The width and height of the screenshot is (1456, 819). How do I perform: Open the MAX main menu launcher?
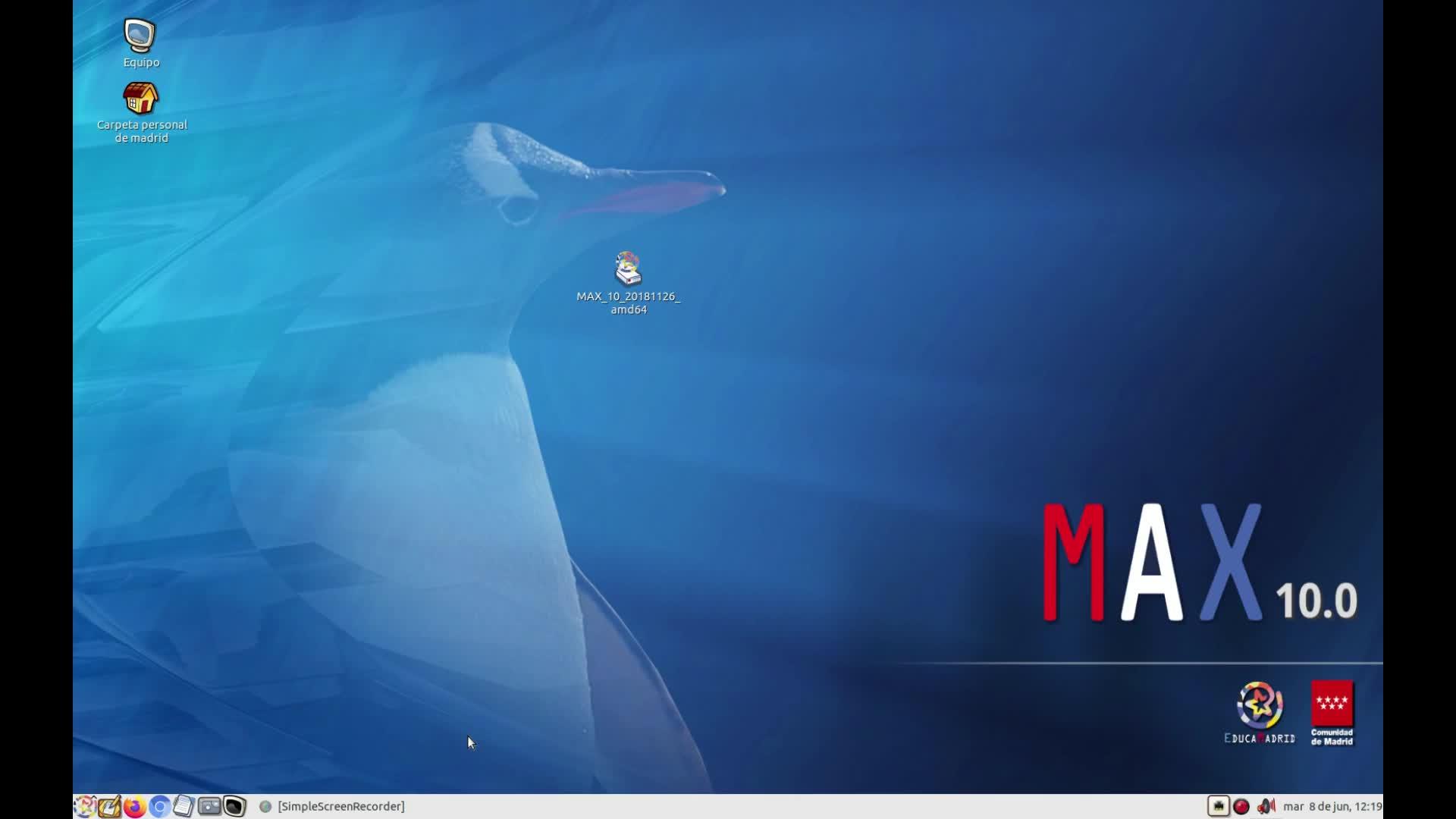pos(84,806)
